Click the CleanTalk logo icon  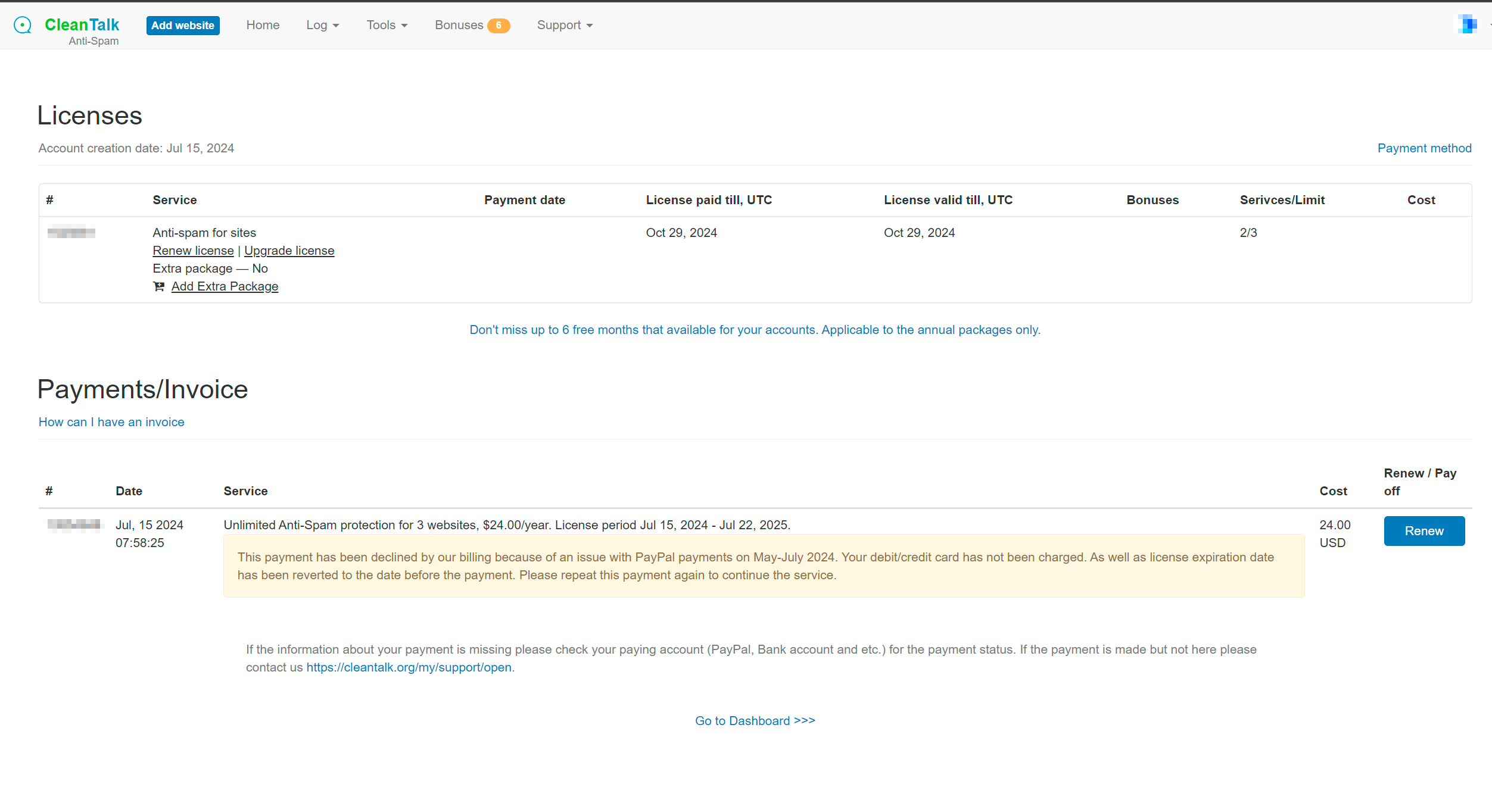[23, 25]
